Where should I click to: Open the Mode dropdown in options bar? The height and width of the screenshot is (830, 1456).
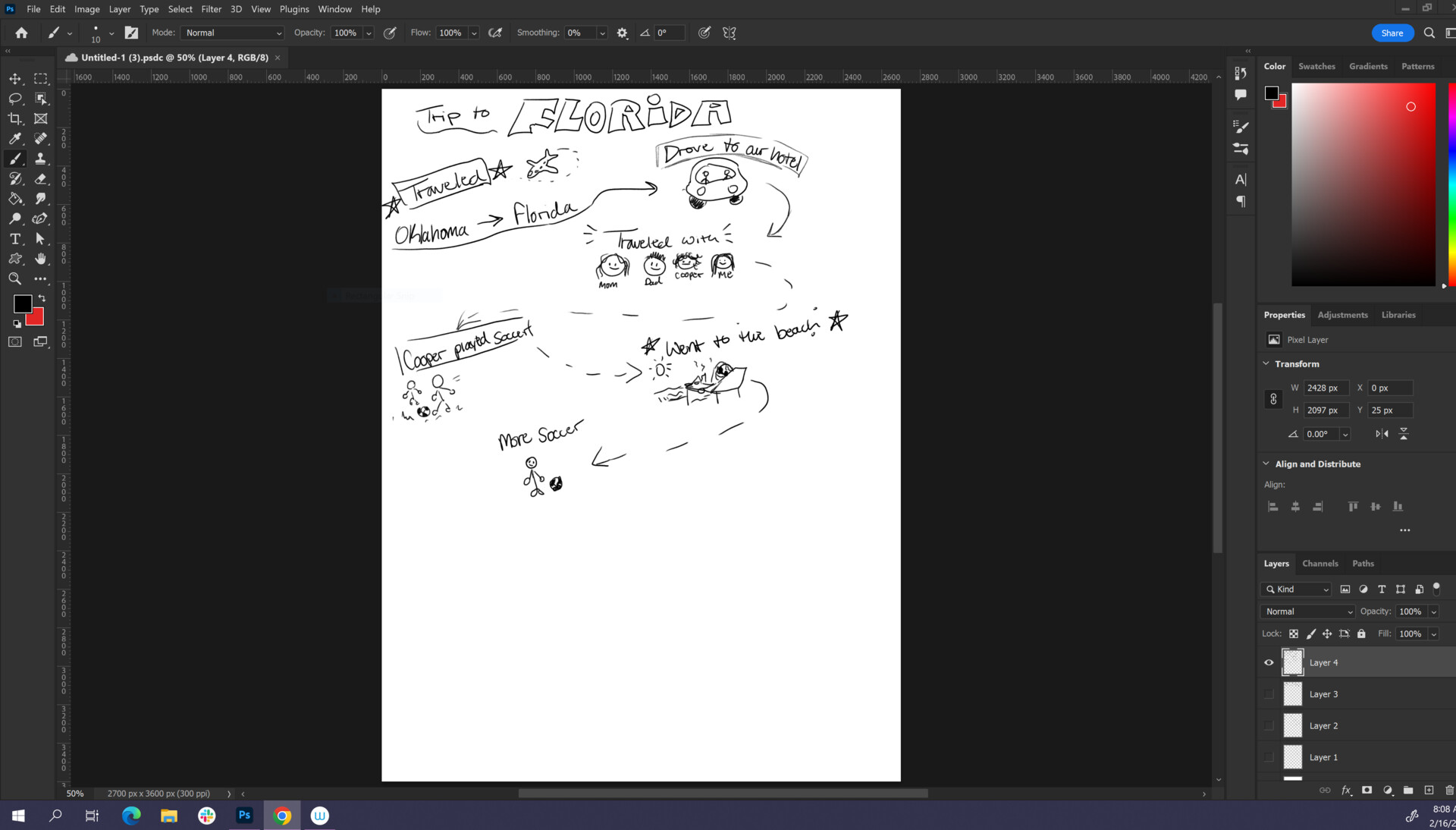(x=231, y=33)
